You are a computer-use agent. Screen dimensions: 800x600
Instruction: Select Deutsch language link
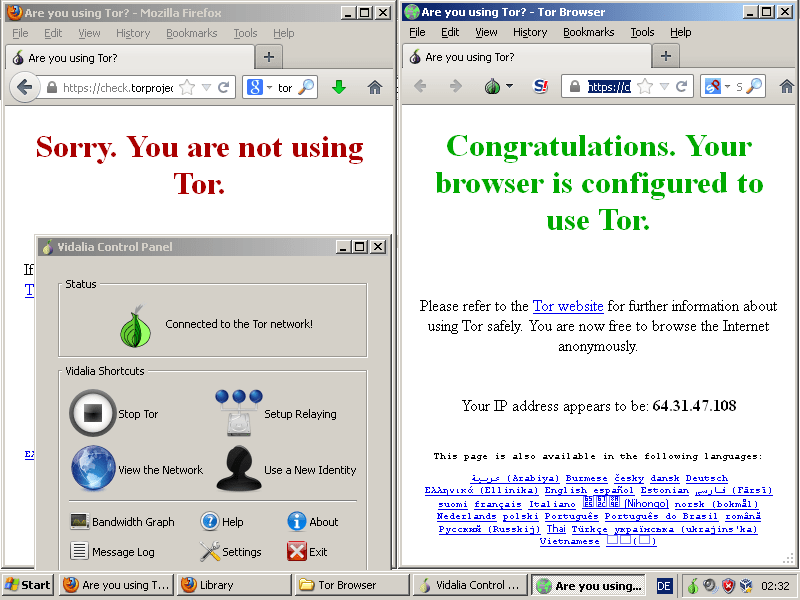coord(707,479)
